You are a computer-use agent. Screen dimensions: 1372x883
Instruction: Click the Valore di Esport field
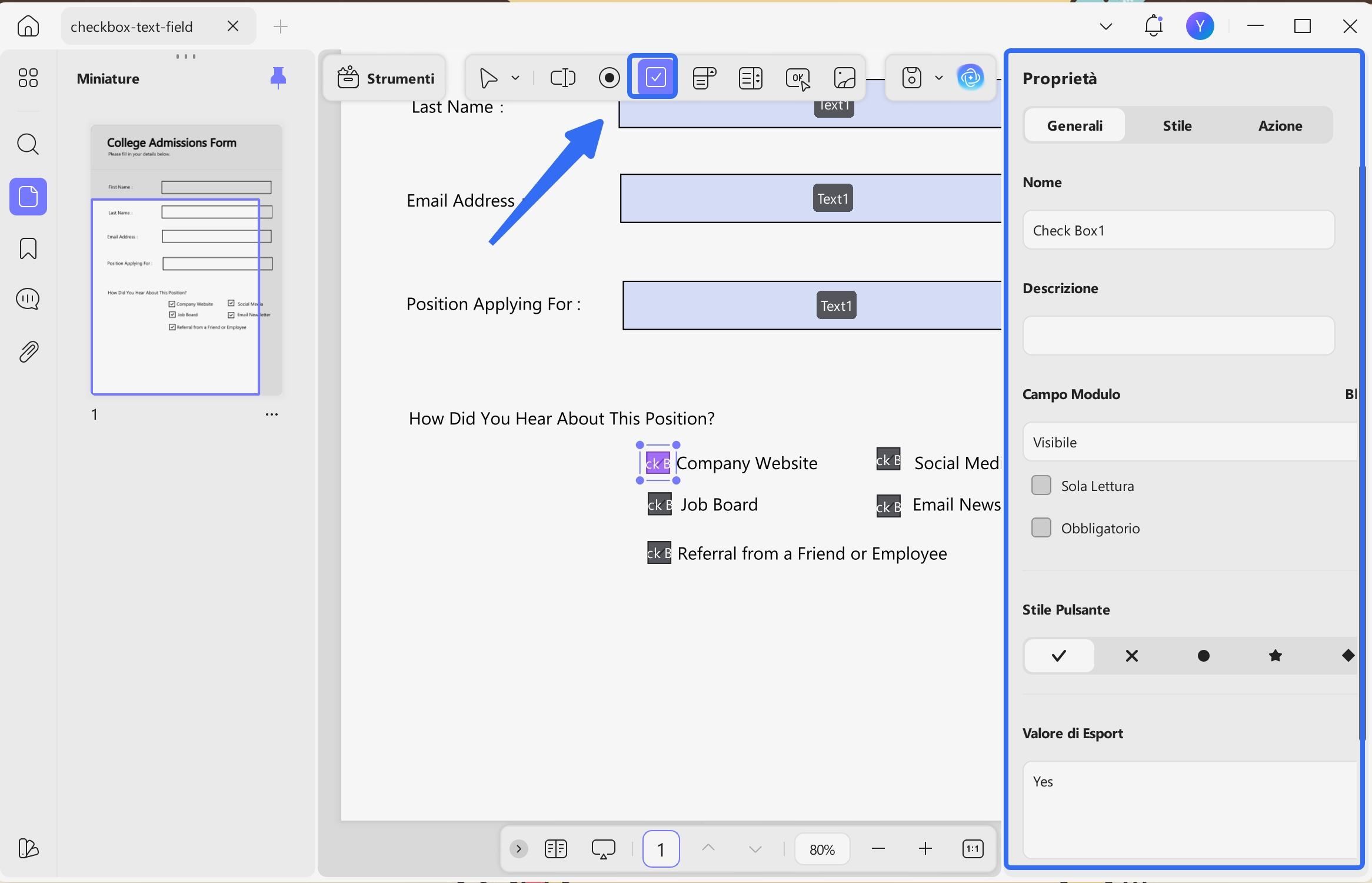pos(1190,809)
